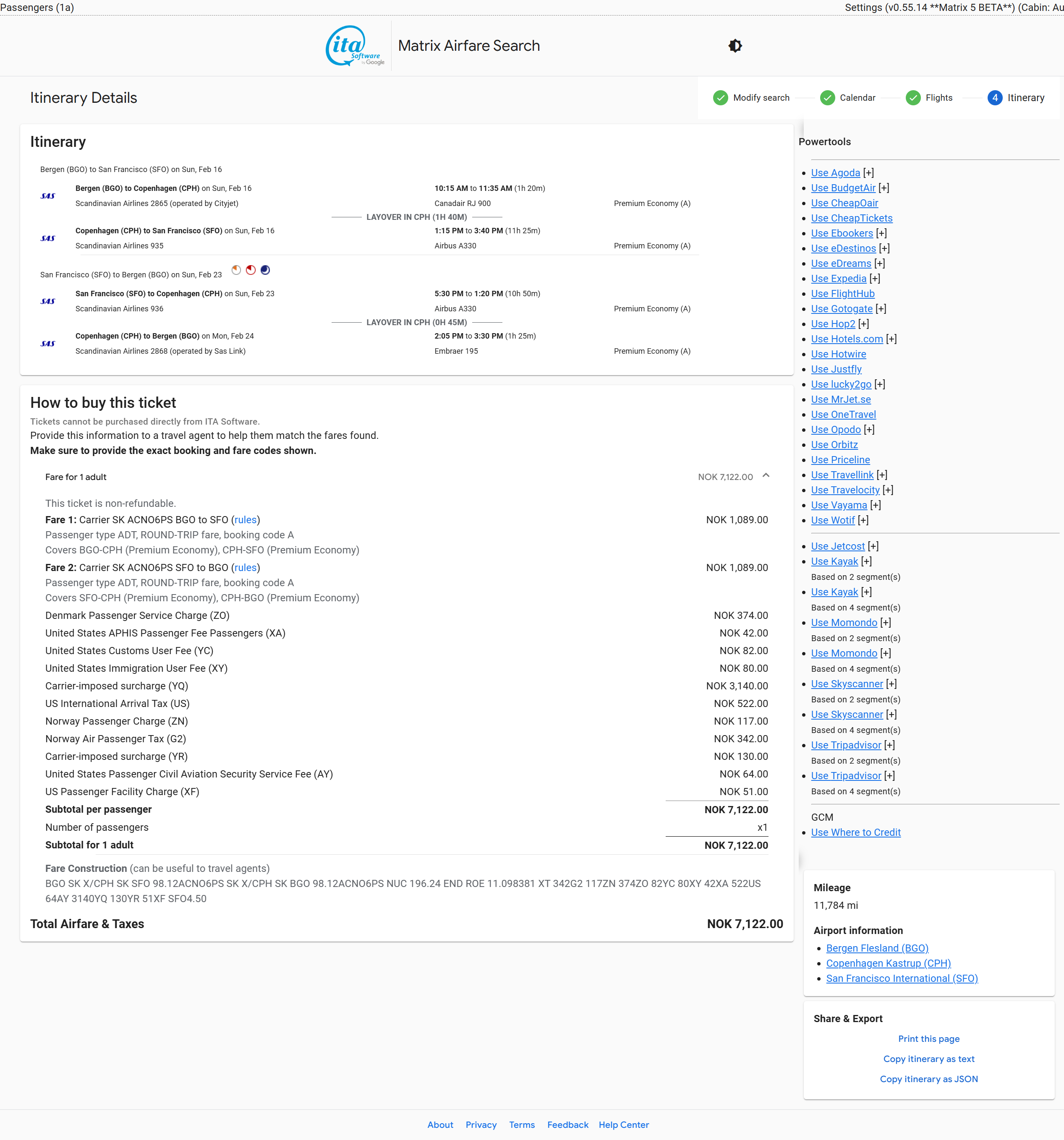This screenshot has width=1064, height=1140.
Task: Open Help Center in the footer
Action: coord(623,1125)
